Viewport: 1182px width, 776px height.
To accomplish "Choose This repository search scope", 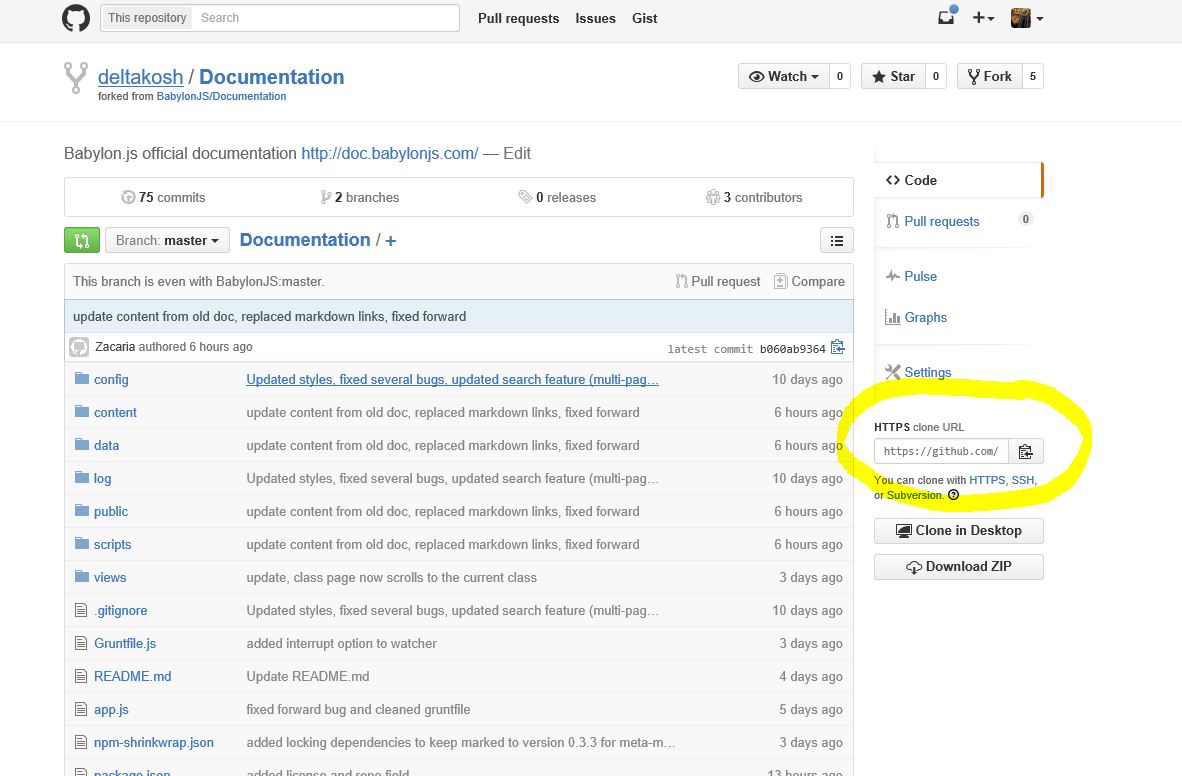I will (147, 17).
